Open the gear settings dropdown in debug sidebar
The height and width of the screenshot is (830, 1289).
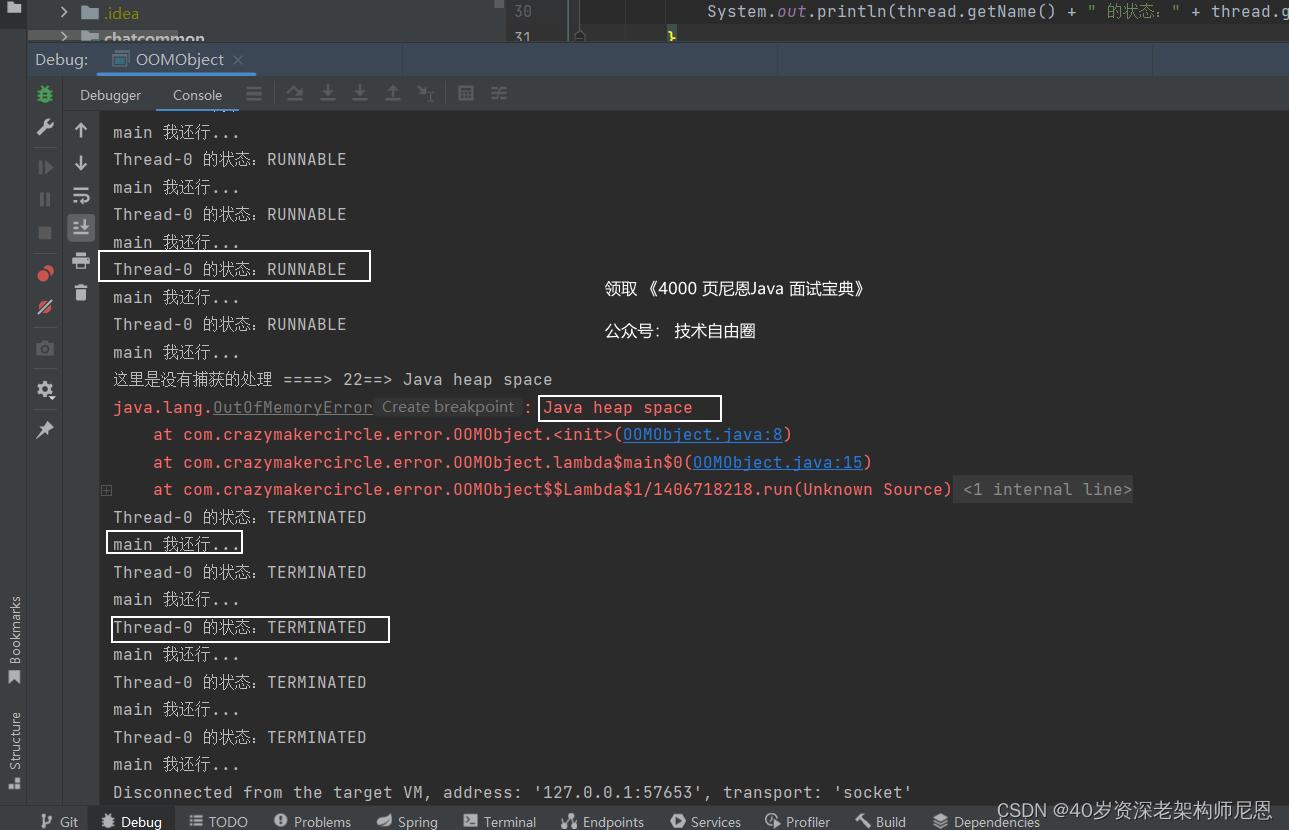45,390
